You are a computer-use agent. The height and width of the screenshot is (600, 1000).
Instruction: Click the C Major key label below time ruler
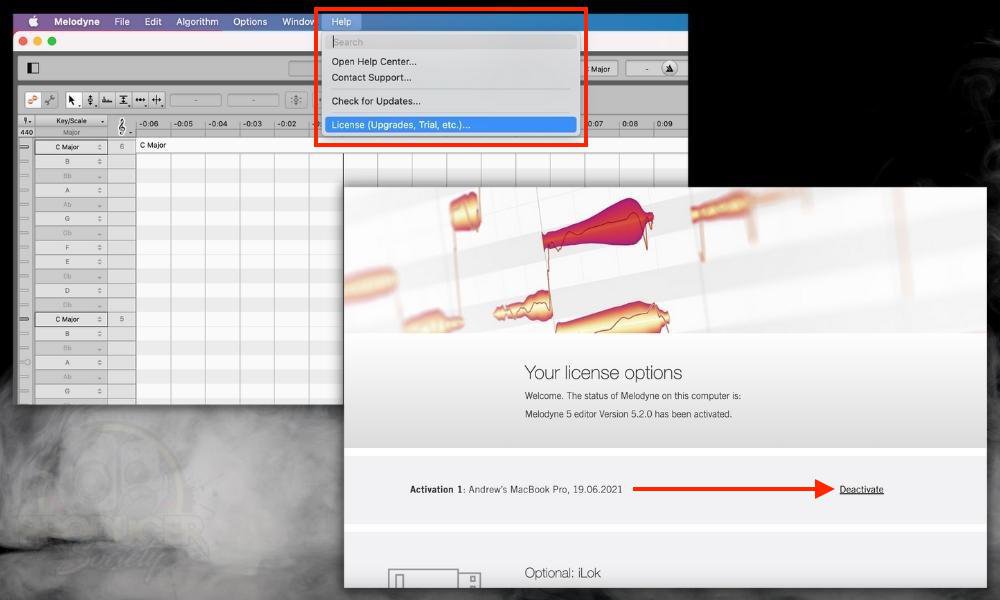[x=153, y=145]
